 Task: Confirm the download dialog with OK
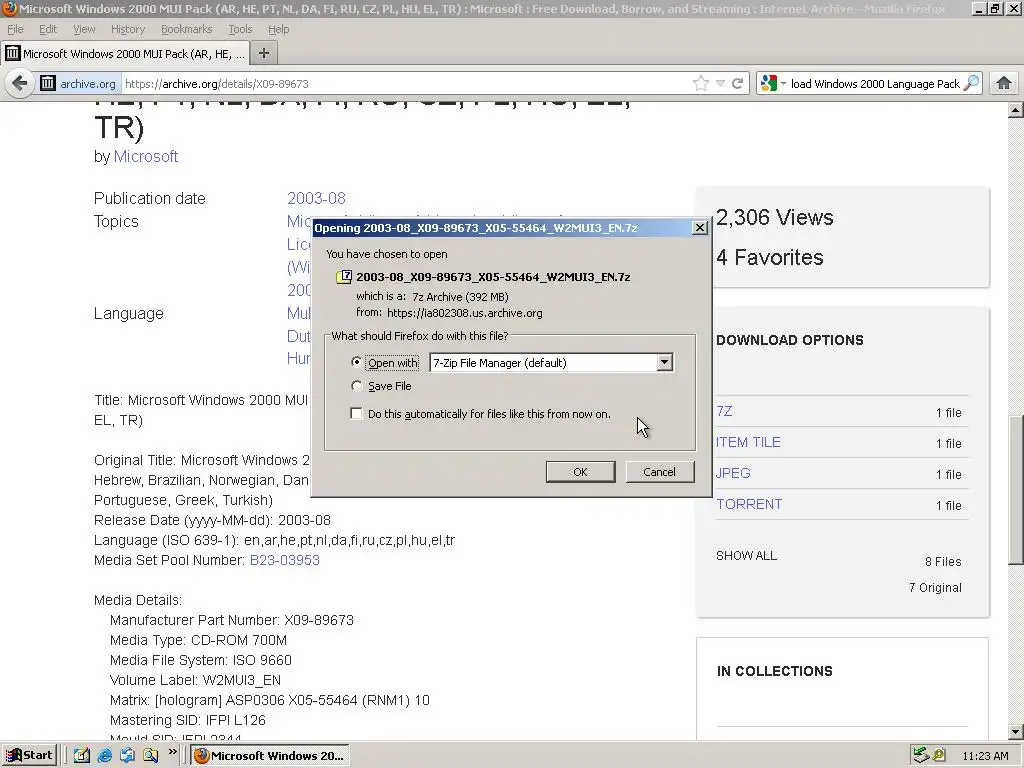(581, 472)
